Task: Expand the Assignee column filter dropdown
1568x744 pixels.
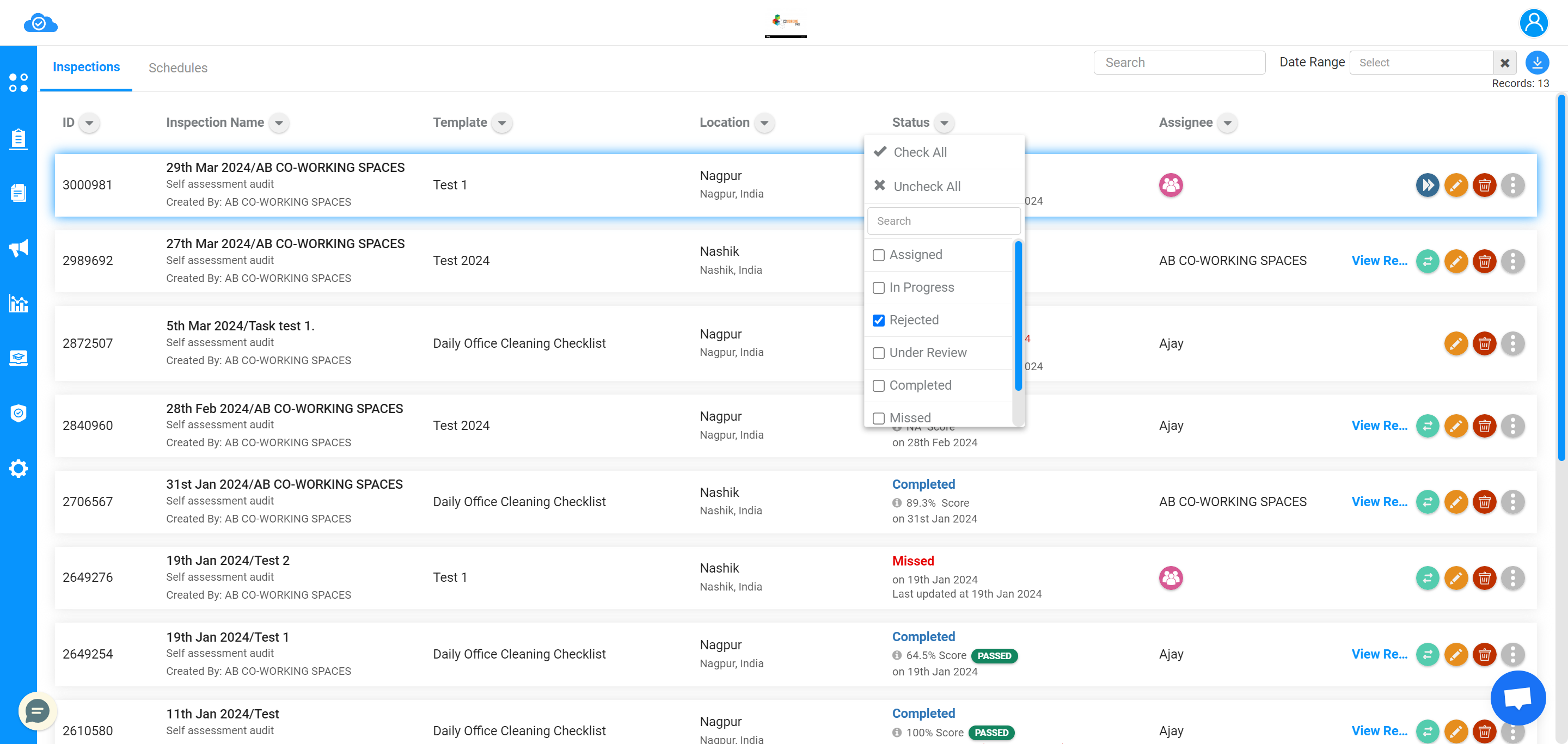Action: (x=1227, y=123)
